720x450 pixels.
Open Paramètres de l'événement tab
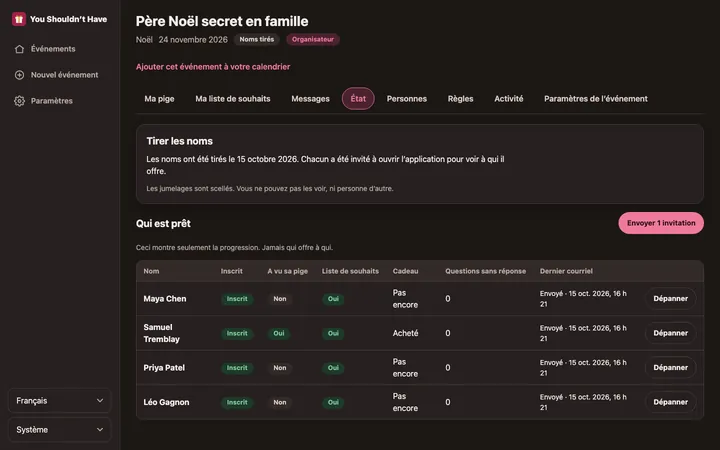(596, 99)
